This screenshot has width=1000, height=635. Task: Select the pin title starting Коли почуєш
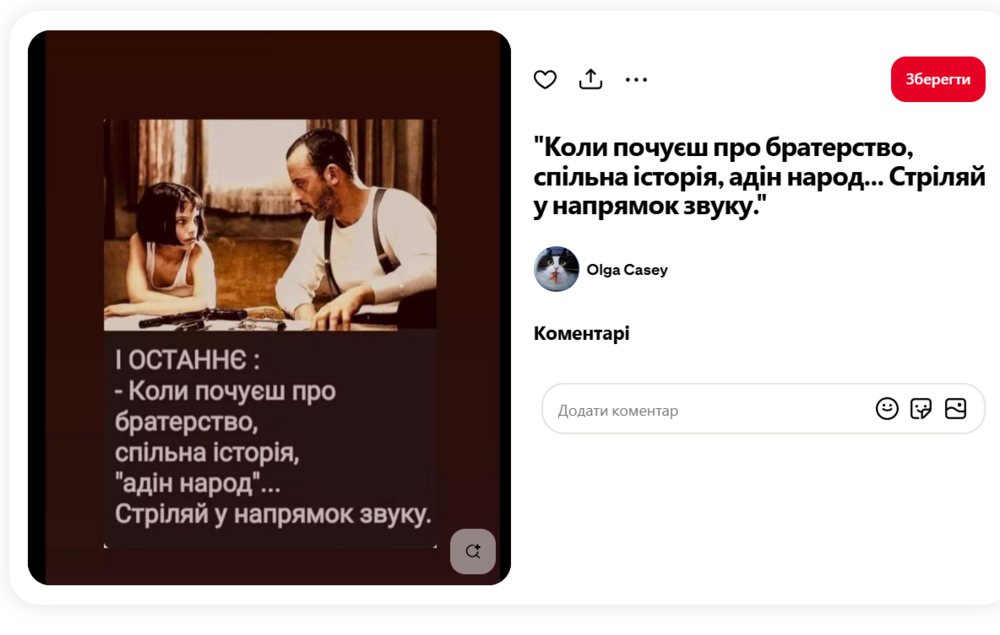pyautogui.click(x=759, y=177)
